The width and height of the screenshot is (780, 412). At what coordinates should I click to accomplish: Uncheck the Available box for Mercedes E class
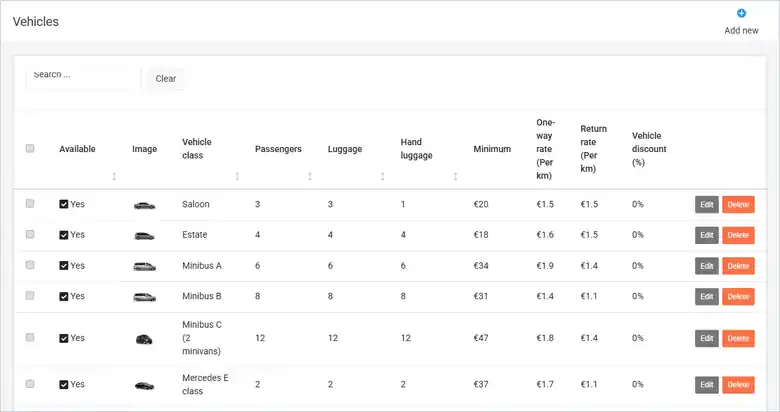click(x=64, y=385)
